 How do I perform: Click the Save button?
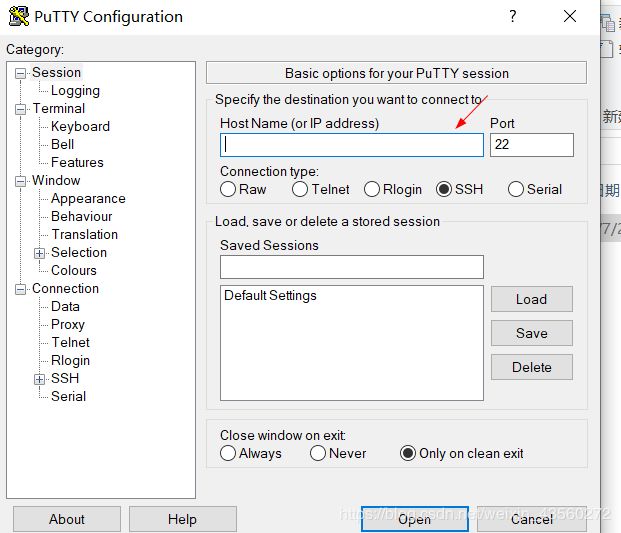click(531, 333)
